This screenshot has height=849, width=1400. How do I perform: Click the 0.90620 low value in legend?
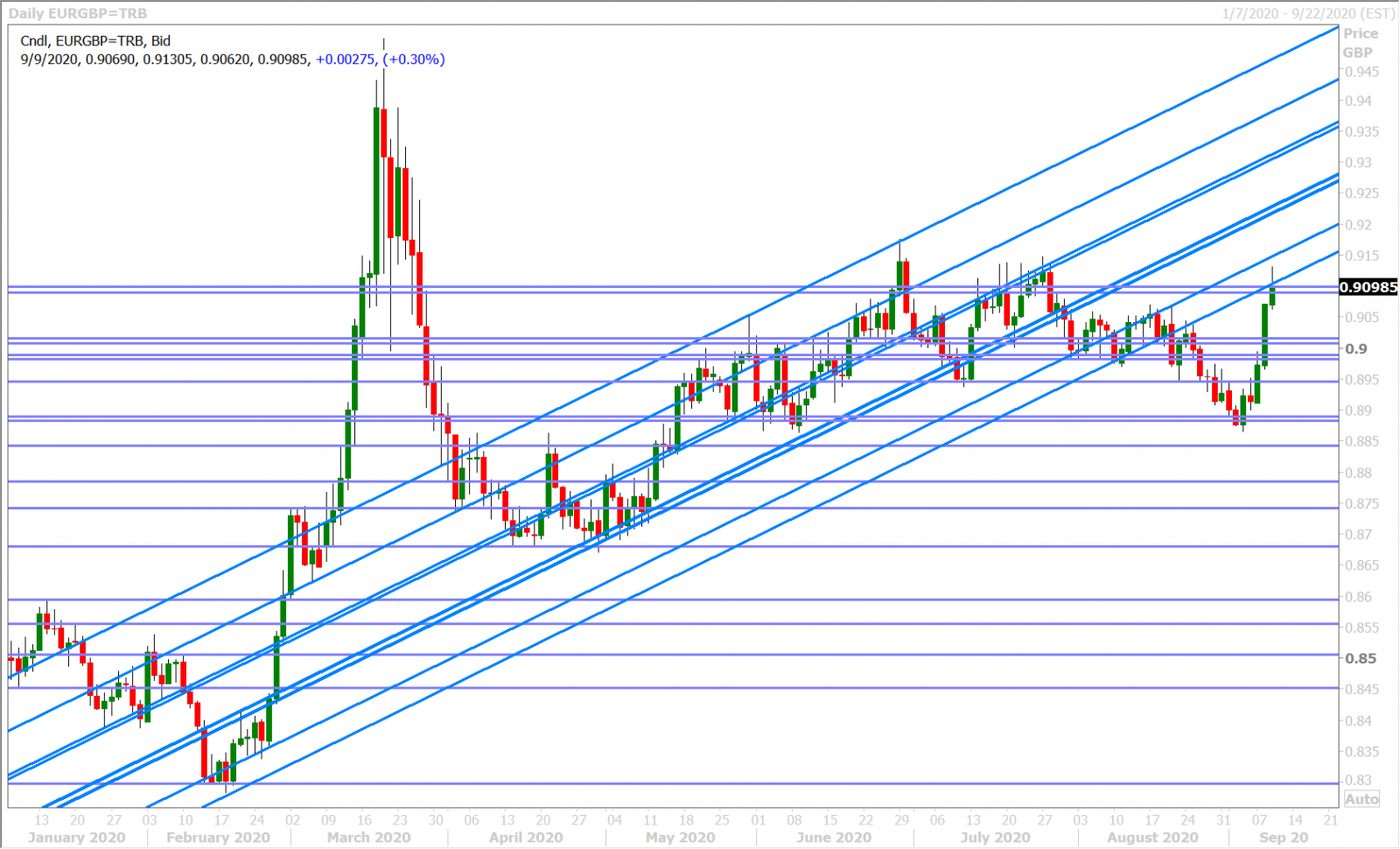click(x=225, y=60)
